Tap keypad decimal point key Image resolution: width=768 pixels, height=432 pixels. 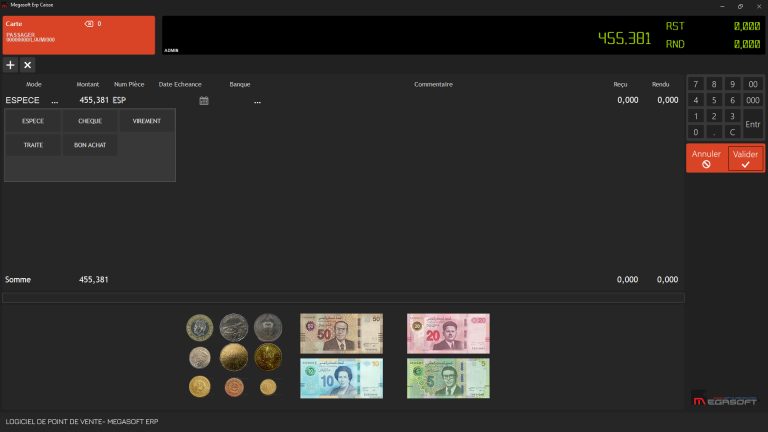[x=714, y=132]
